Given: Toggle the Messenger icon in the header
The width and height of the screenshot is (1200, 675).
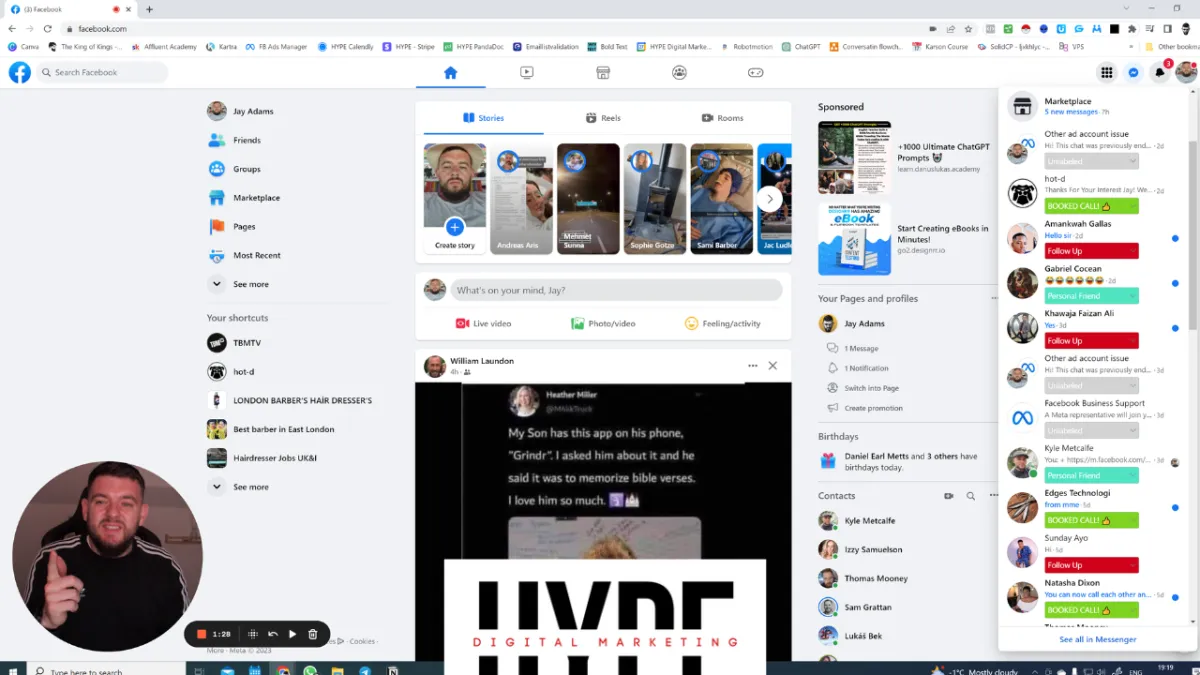Looking at the screenshot, I should [1133, 72].
